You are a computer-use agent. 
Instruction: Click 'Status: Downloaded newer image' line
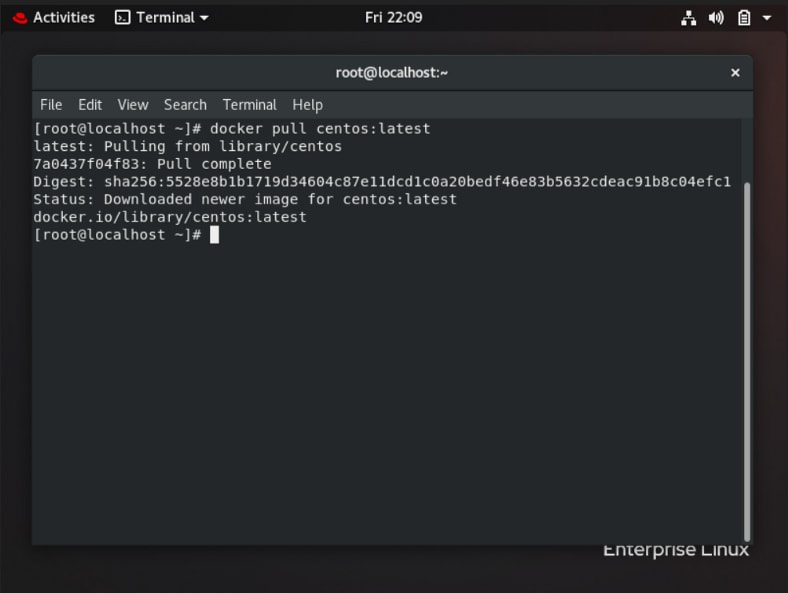point(245,200)
